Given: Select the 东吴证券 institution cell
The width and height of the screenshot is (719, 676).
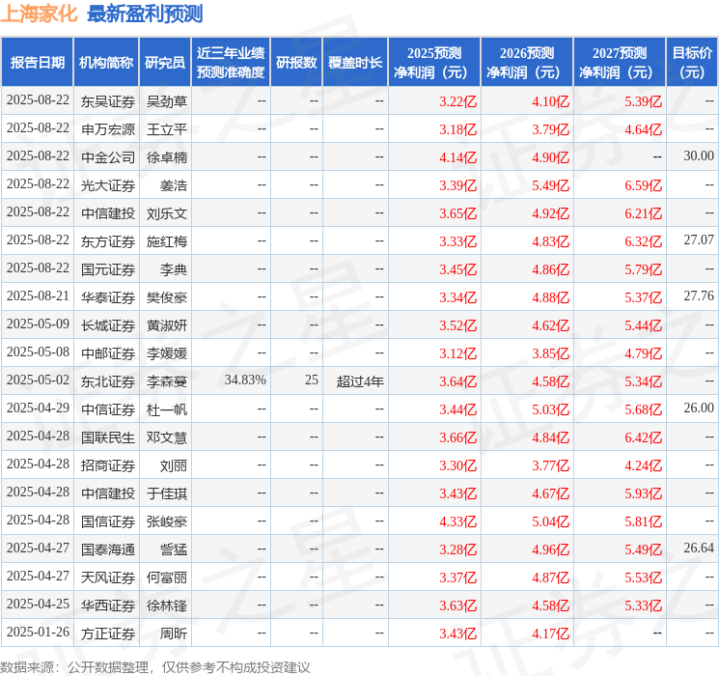Looking at the screenshot, I should click(x=108, y=101).
